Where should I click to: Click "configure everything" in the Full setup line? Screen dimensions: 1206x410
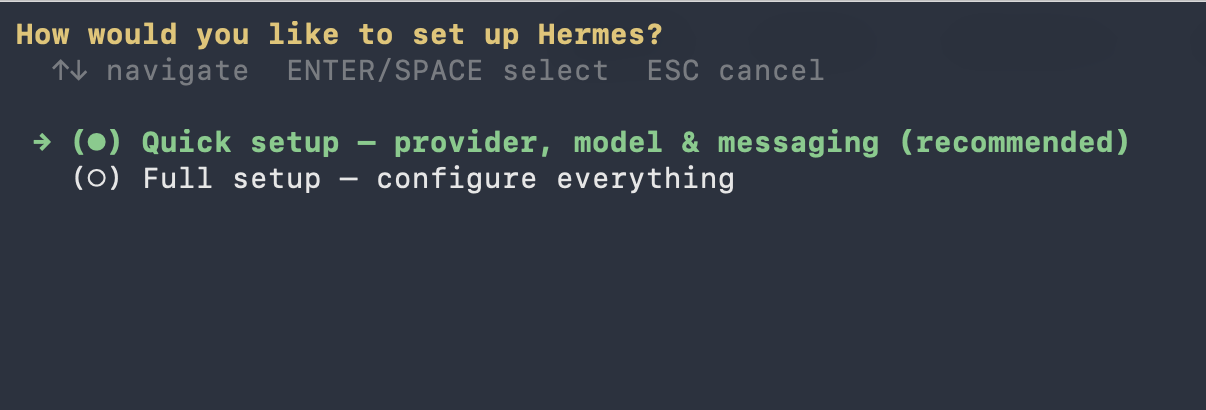(555, 180)
